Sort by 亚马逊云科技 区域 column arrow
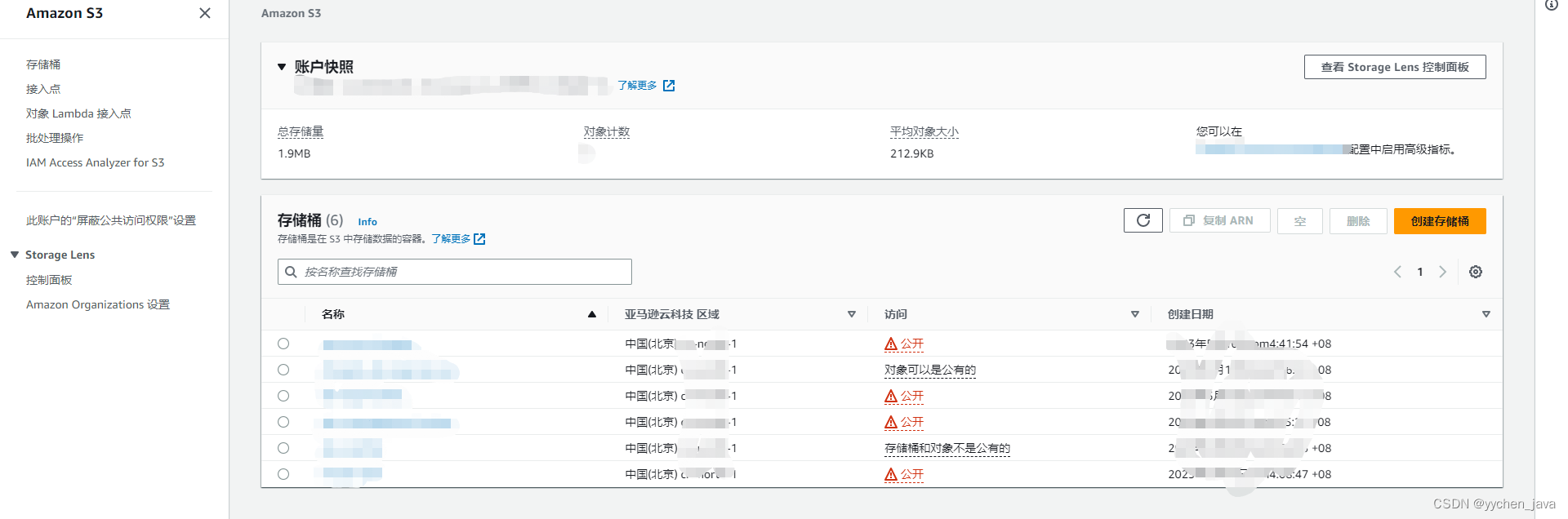The width and height of the screenshot is (1568, 519). (x=852, y=314)
